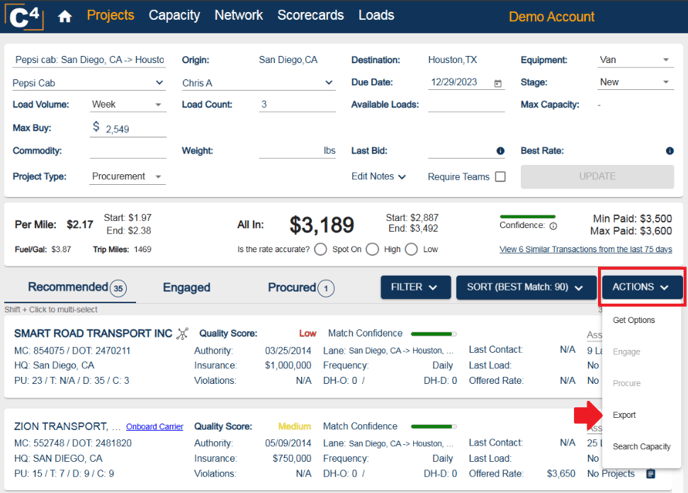
Task: Click the Last Bid info icon
Action: click(500, 151)
